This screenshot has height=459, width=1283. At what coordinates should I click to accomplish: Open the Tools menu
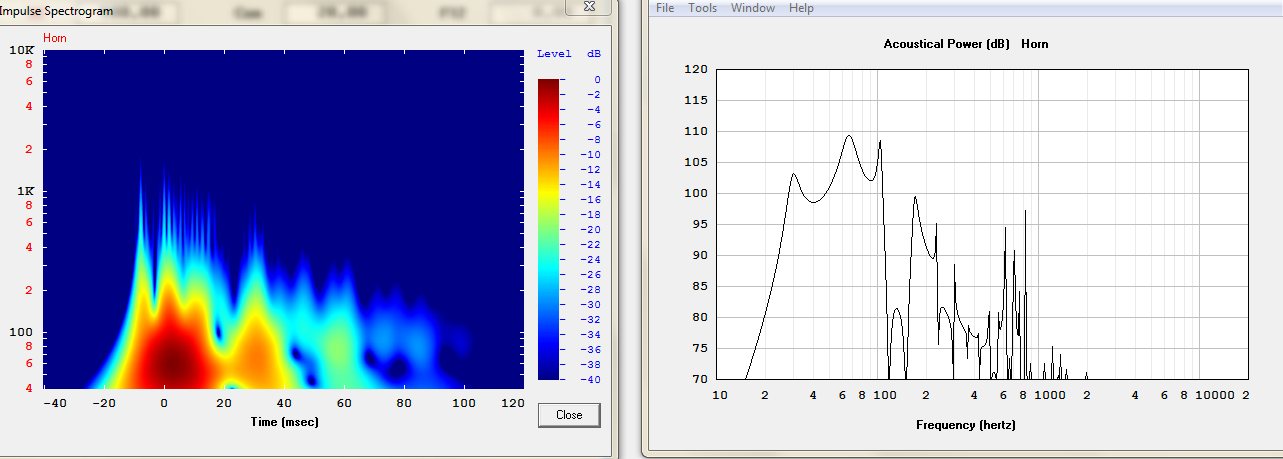[x=702, y=8]
